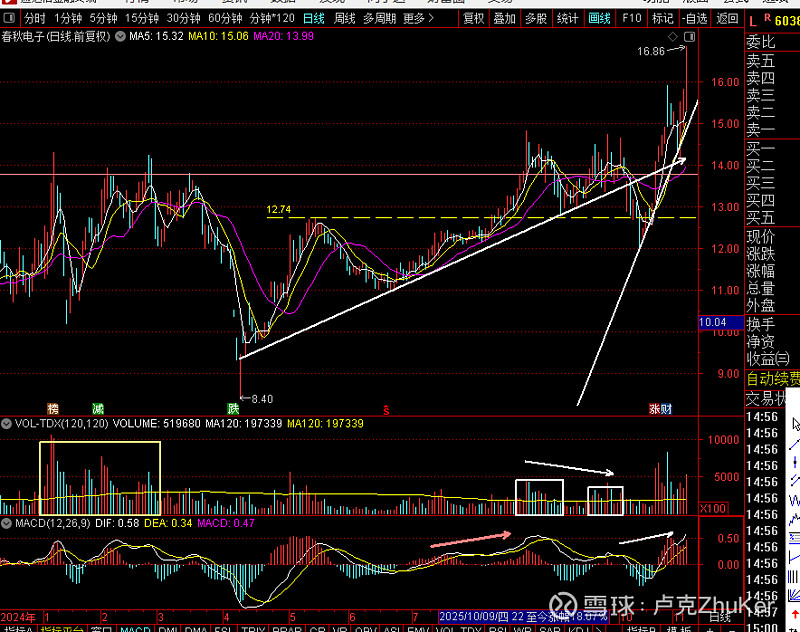Select the 30分钟 period
800x632 pixels.
[184, 19]
